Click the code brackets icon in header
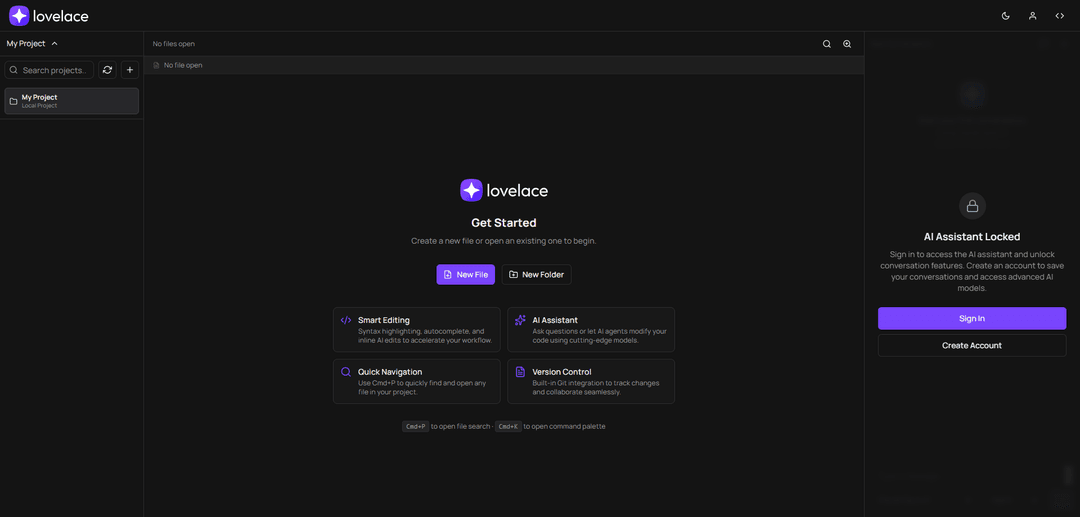 point(1060,16)
